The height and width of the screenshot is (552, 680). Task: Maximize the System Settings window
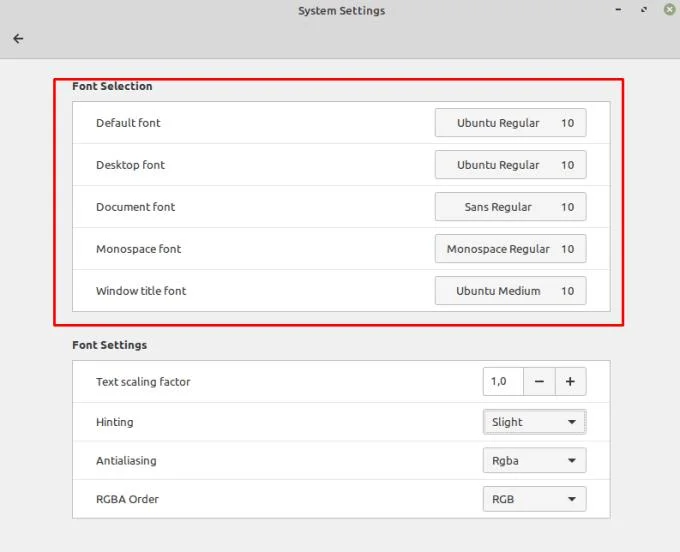click(644, 10)
